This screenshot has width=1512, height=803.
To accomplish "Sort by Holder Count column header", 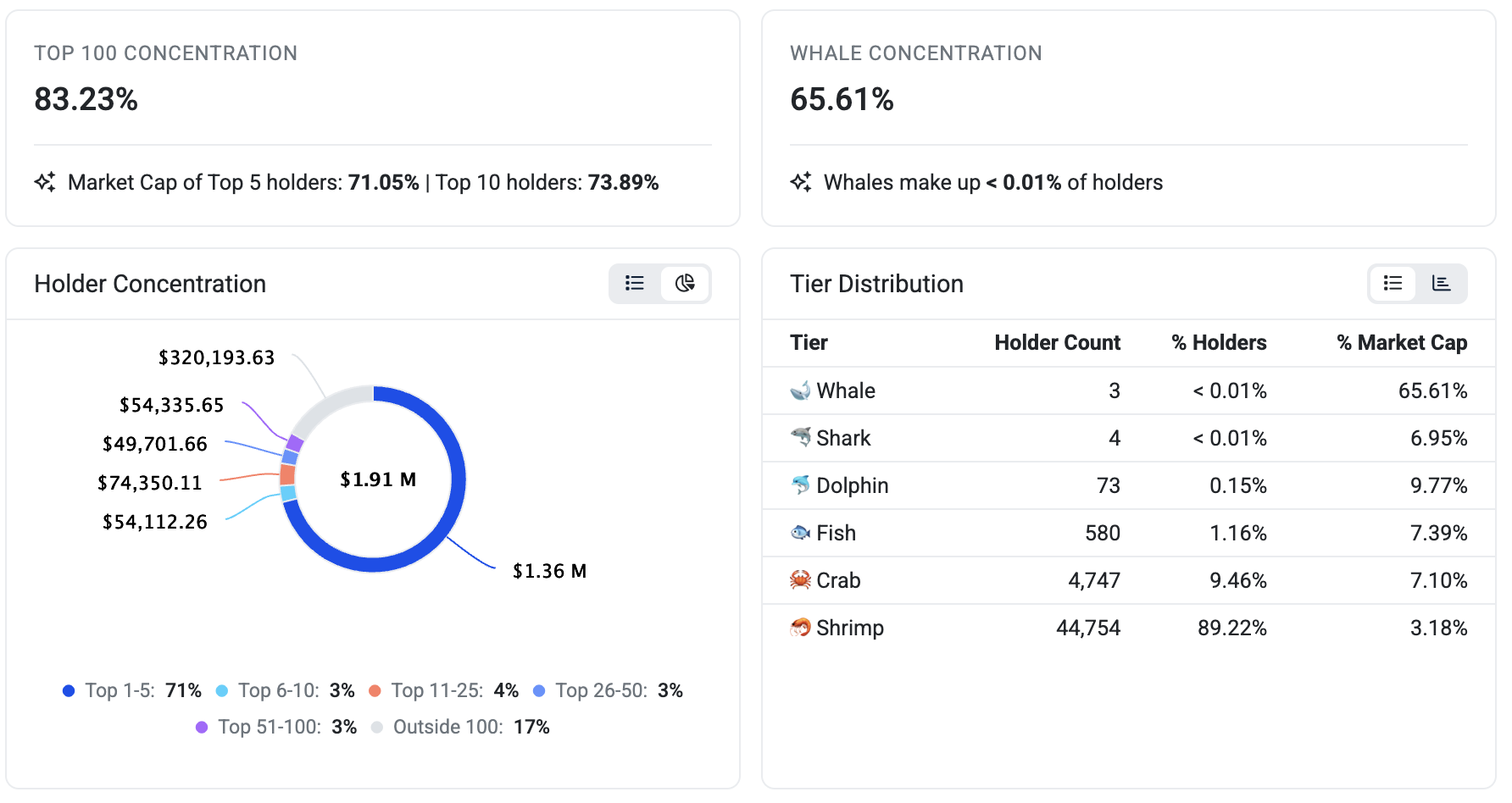I will [x=1057, y=342].
